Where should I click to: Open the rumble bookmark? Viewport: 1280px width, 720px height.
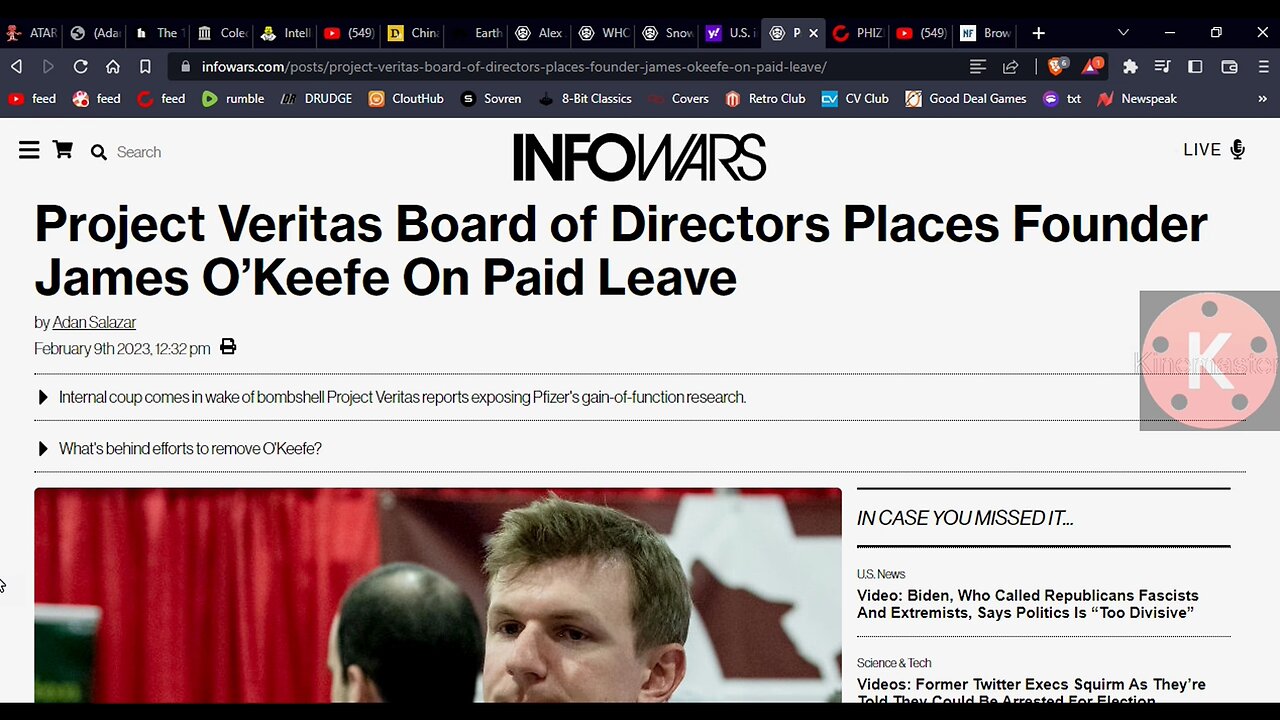[233, 99]
